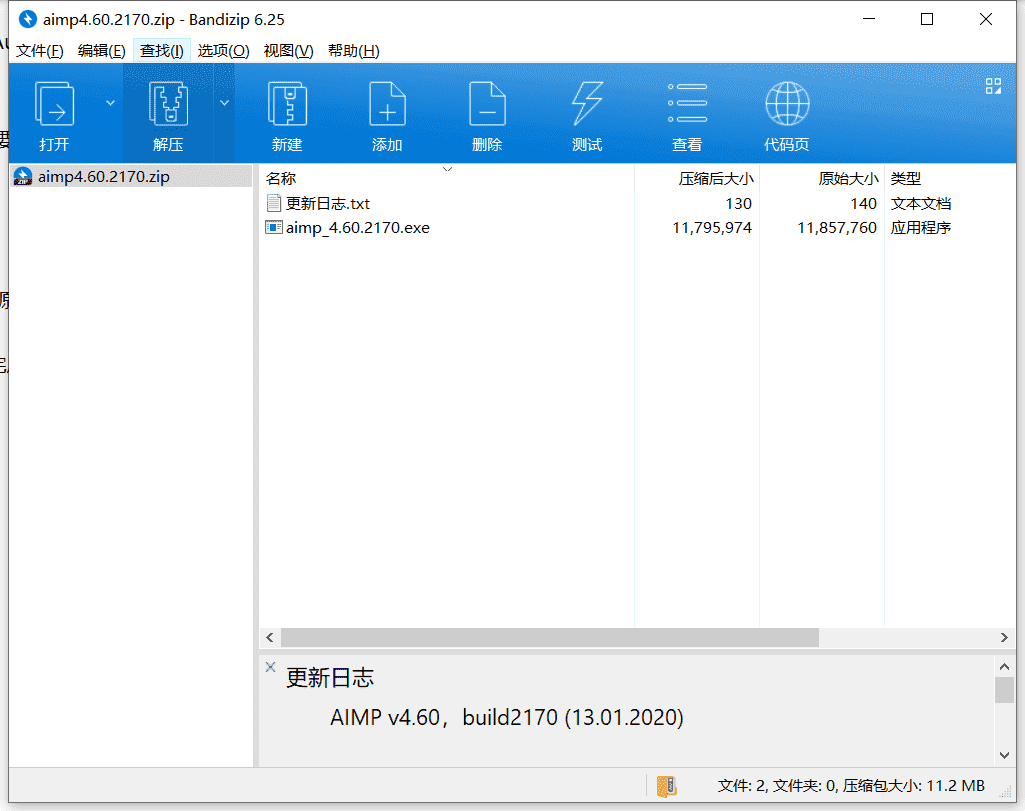Click the Test (测试) lightning icon
Screen dimensions: 1025x811
(587, 104)
